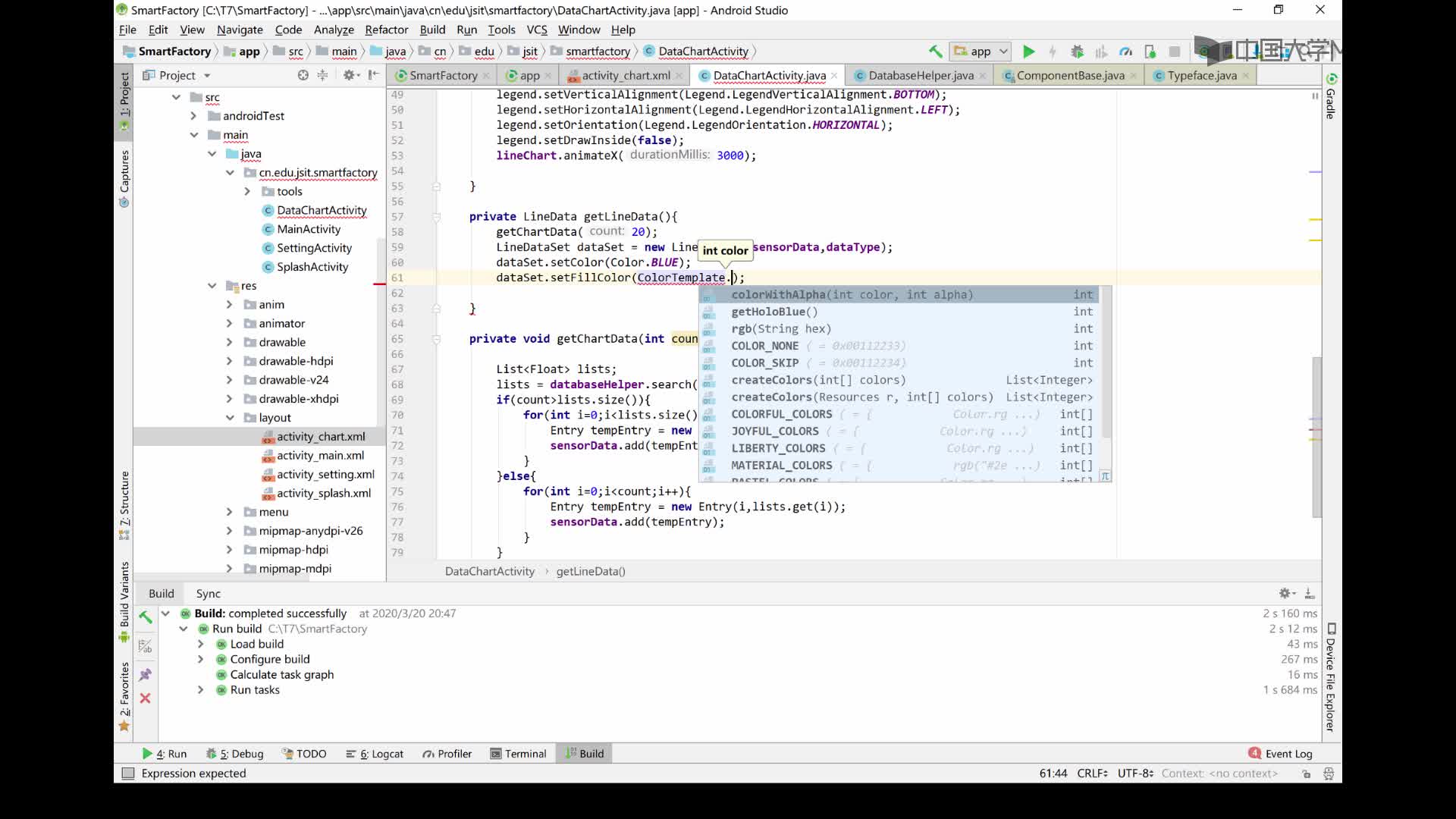The width and height of the screenshot is (1456, 819).
Task: Hide the Project panel with the hide icon
Action: click(x=373, y=75)
